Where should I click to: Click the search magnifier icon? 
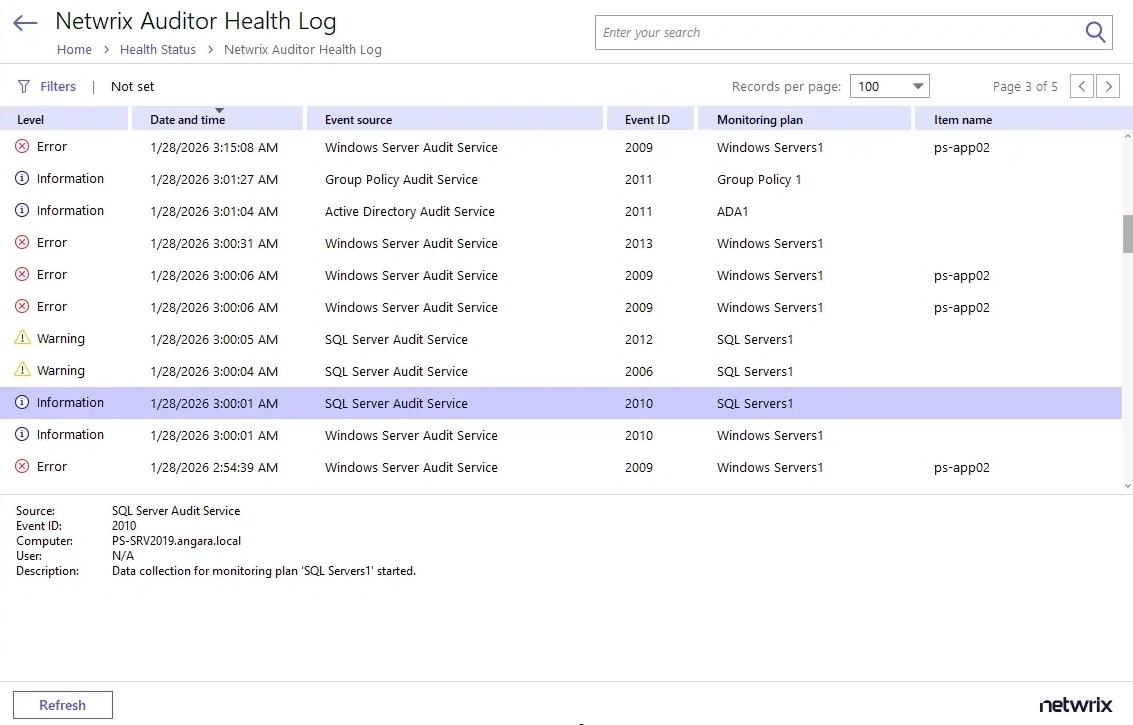(x=1095, y=32)
